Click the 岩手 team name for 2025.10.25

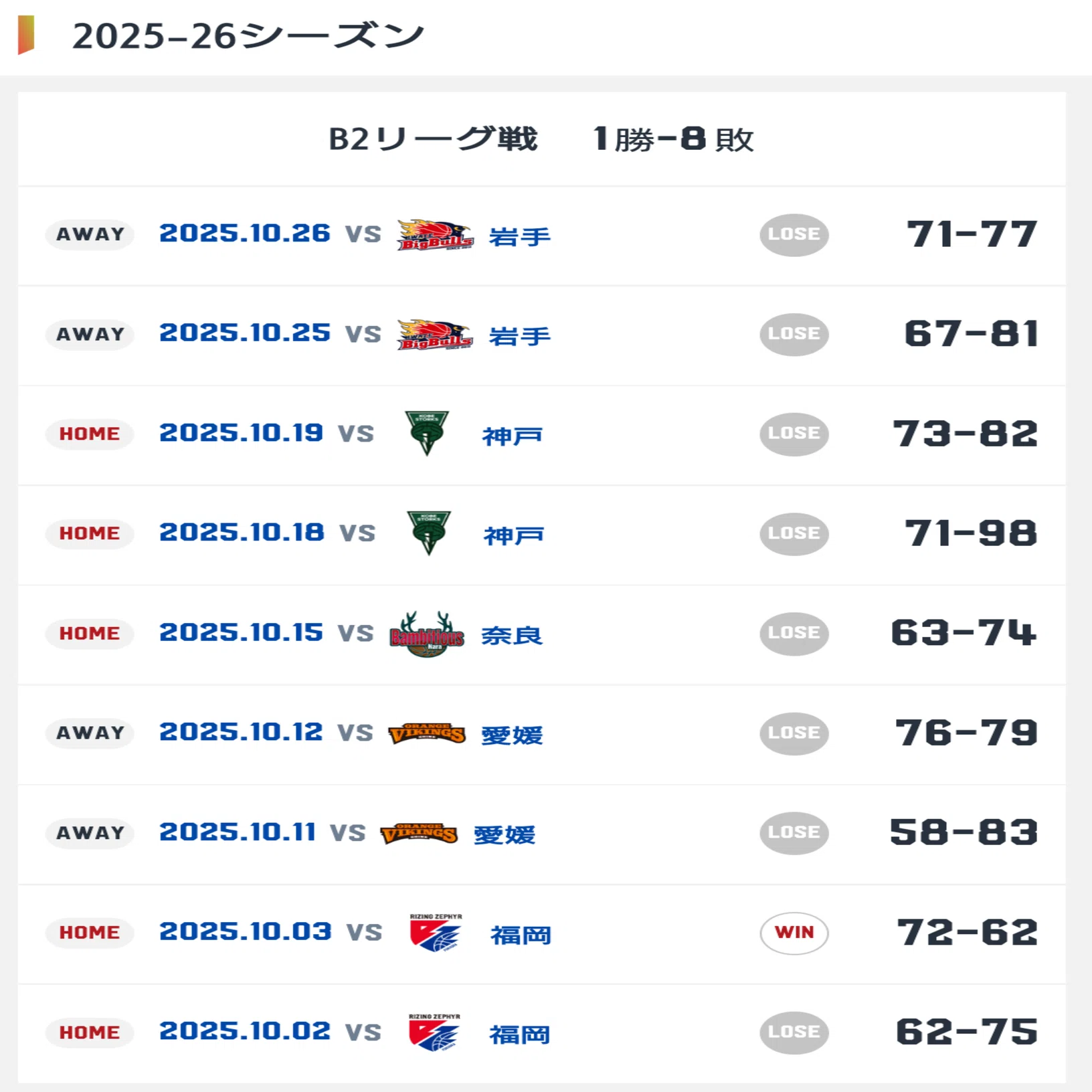click(x=520, y=336)
